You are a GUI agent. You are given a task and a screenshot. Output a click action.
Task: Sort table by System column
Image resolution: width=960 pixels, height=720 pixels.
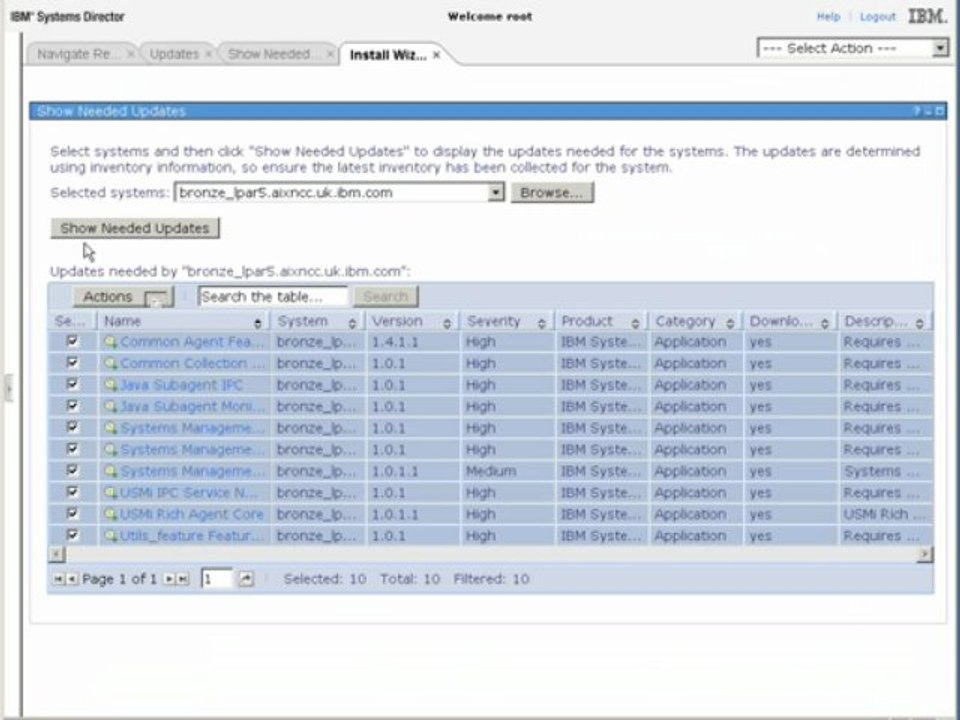[x=352, y=323]
